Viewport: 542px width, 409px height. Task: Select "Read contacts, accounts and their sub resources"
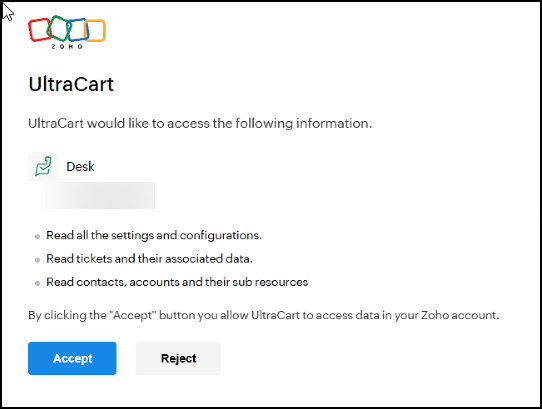point(177,282)
